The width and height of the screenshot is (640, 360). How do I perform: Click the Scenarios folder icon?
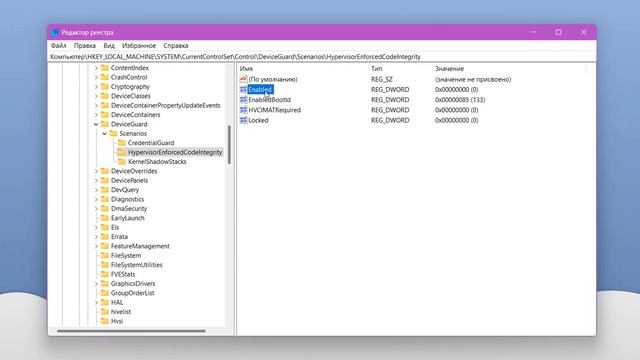(x=113, y=133)
